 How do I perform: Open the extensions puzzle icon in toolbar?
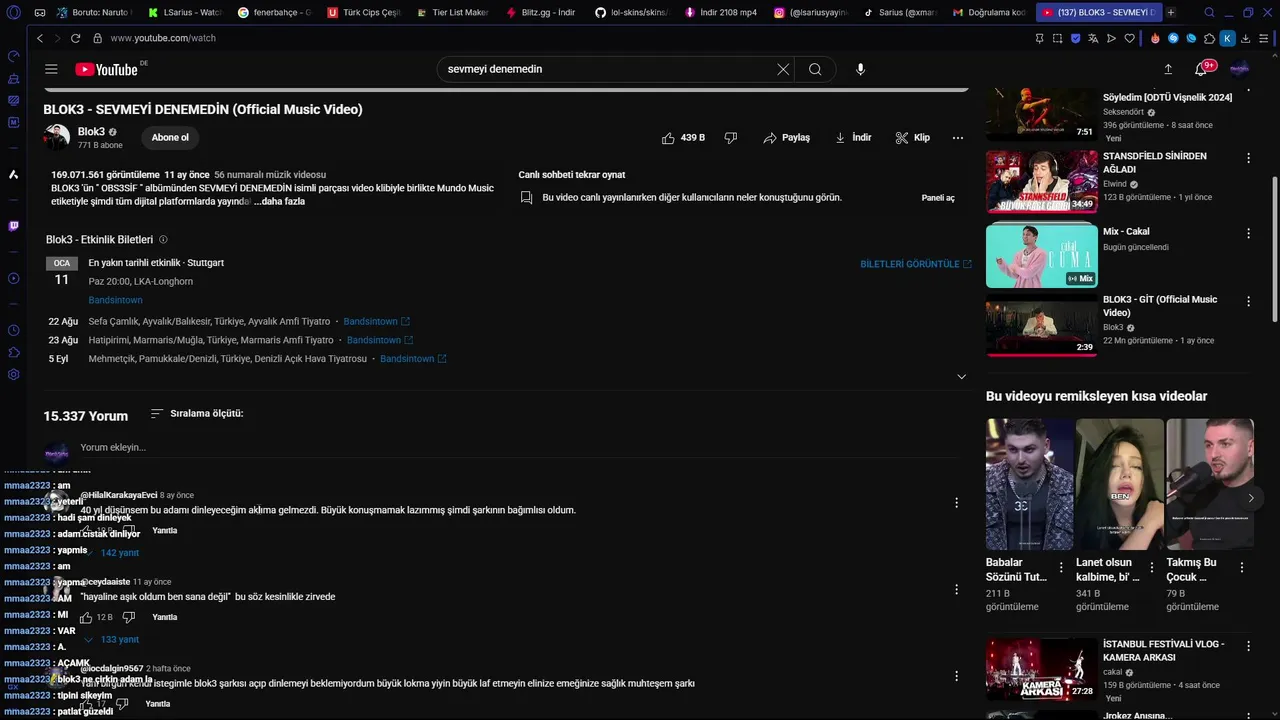click(x=1209, y=38)
